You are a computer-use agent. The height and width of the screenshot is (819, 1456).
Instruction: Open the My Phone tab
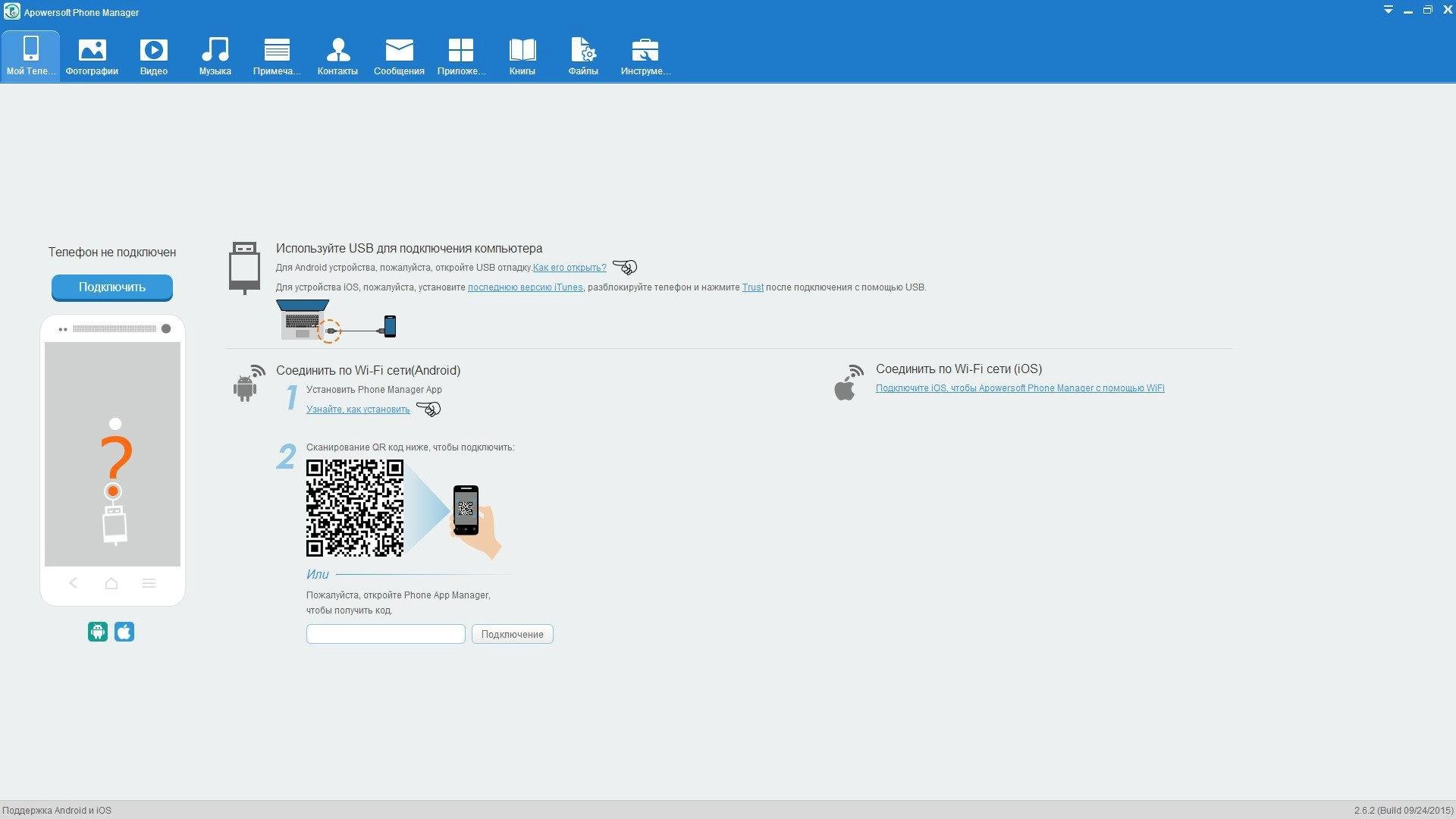point(30,56)
